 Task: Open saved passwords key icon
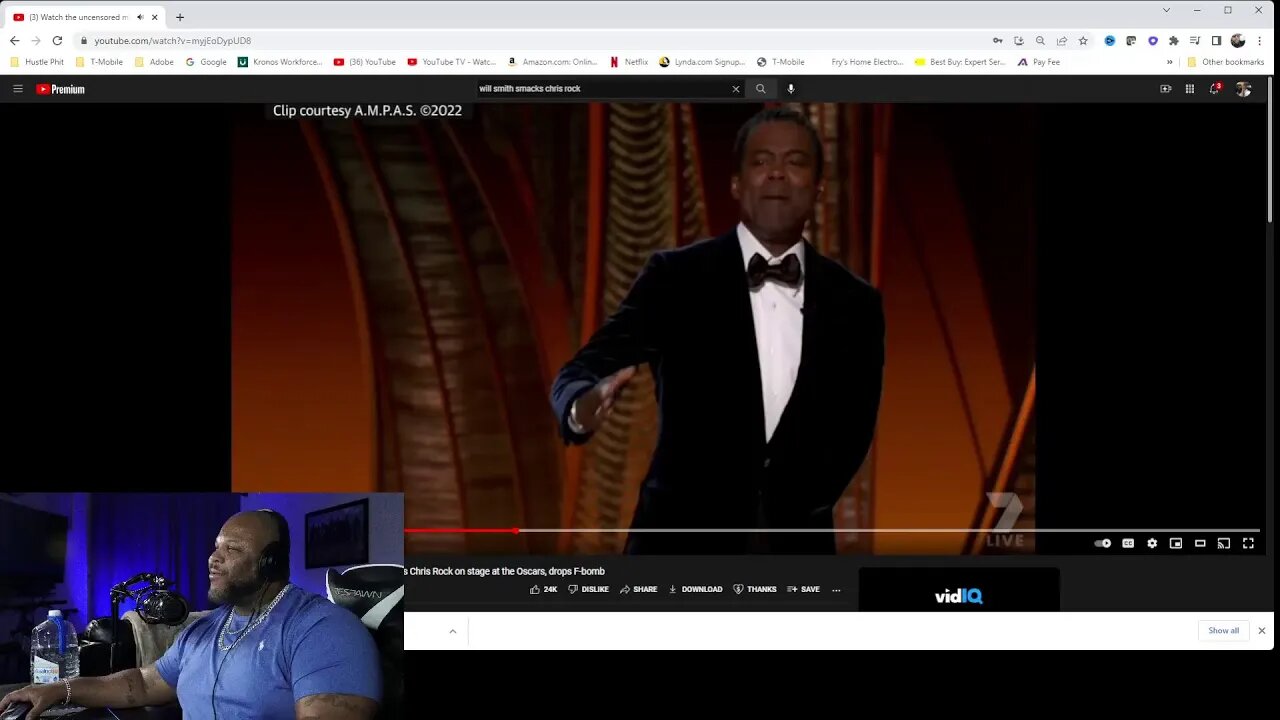pyautogui.click(x=997, y=41)
